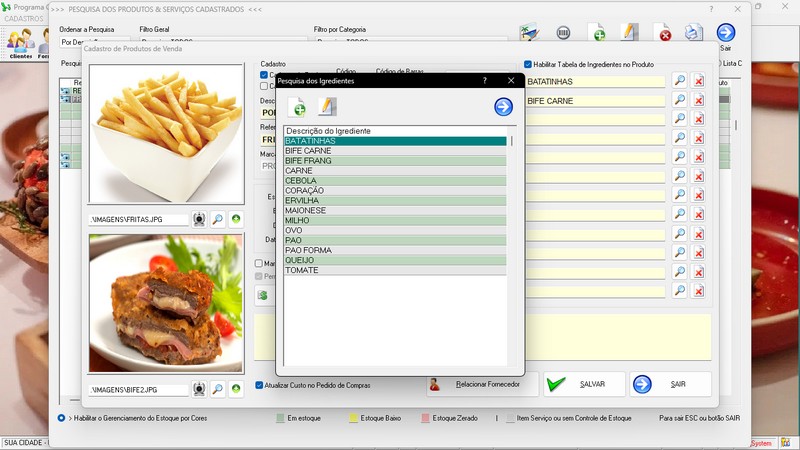Screen dimensions: 800x450
Task: Click new product document-plus icon in toolbar
Action: (x=596, y=33)
